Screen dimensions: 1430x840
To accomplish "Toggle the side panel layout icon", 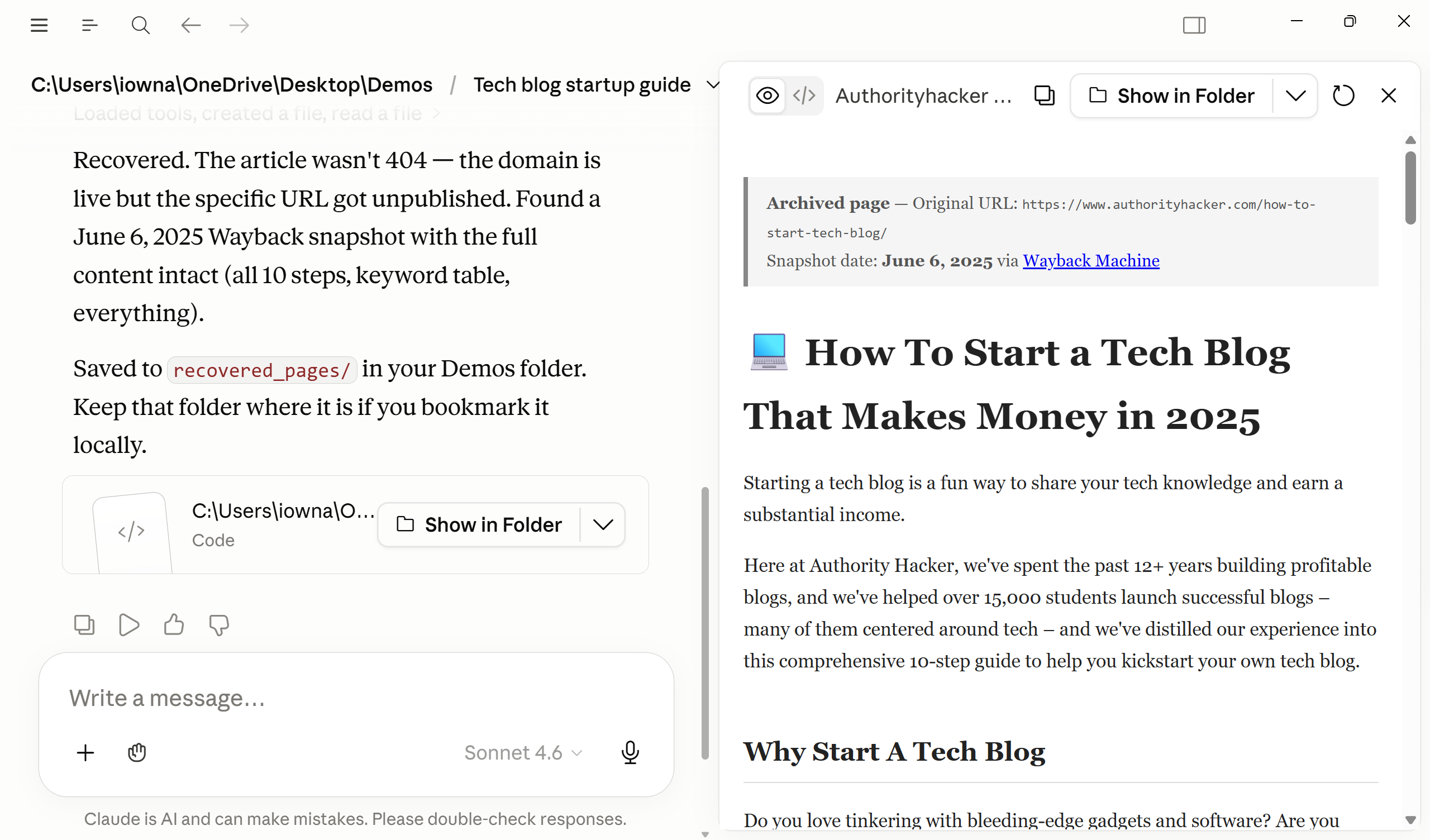I will pos(1194,26).
